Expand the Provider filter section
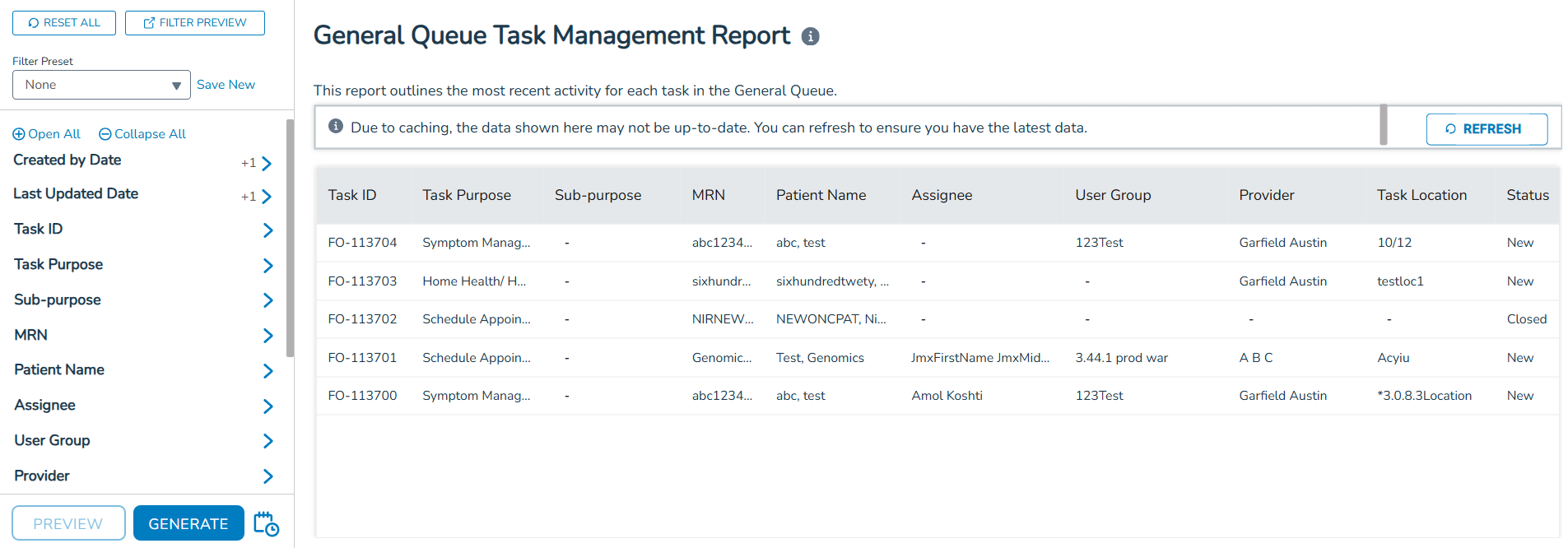Image resolution: width=1568 pixels, height=548 pixels. pyautogui.click(x=268, y=476)
